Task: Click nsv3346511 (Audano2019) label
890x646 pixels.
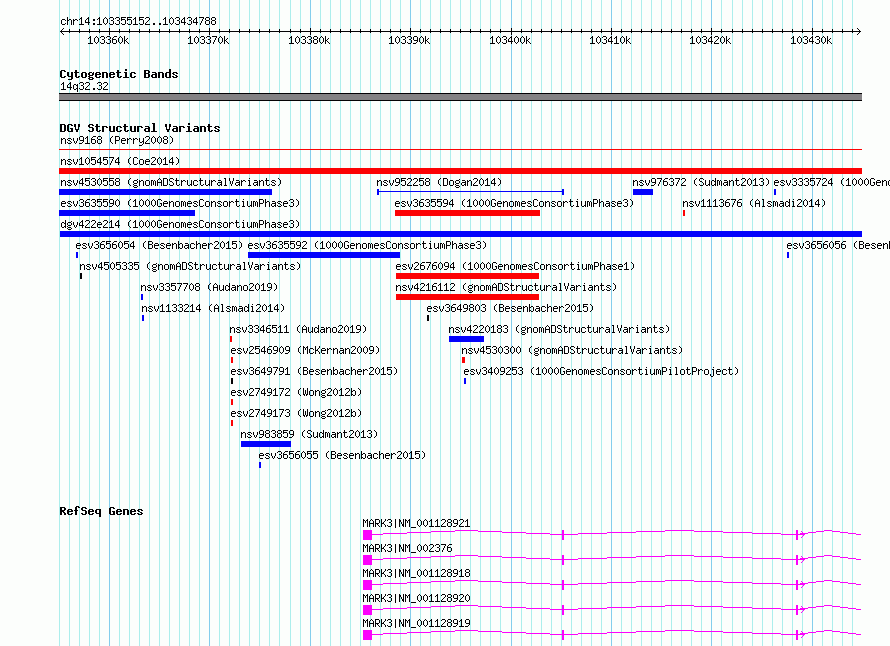Action: click(x=298, y=329)
